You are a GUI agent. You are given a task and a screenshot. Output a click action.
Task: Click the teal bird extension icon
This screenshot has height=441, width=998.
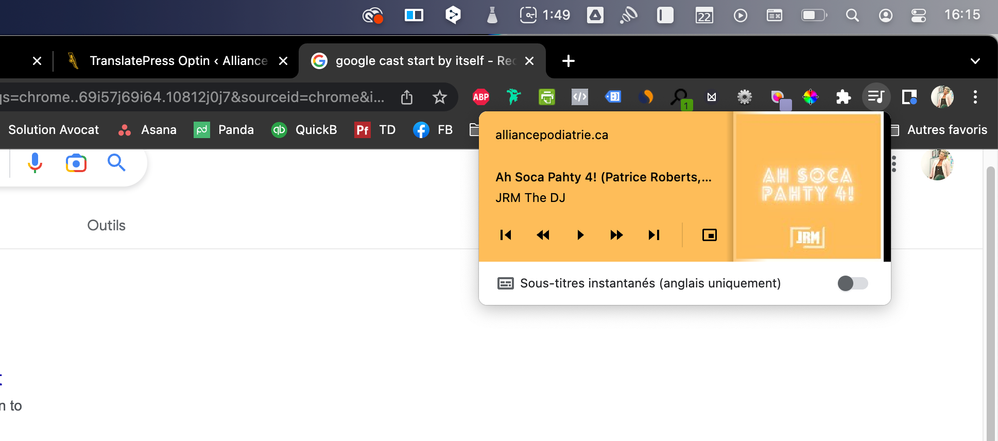[514, 97]
